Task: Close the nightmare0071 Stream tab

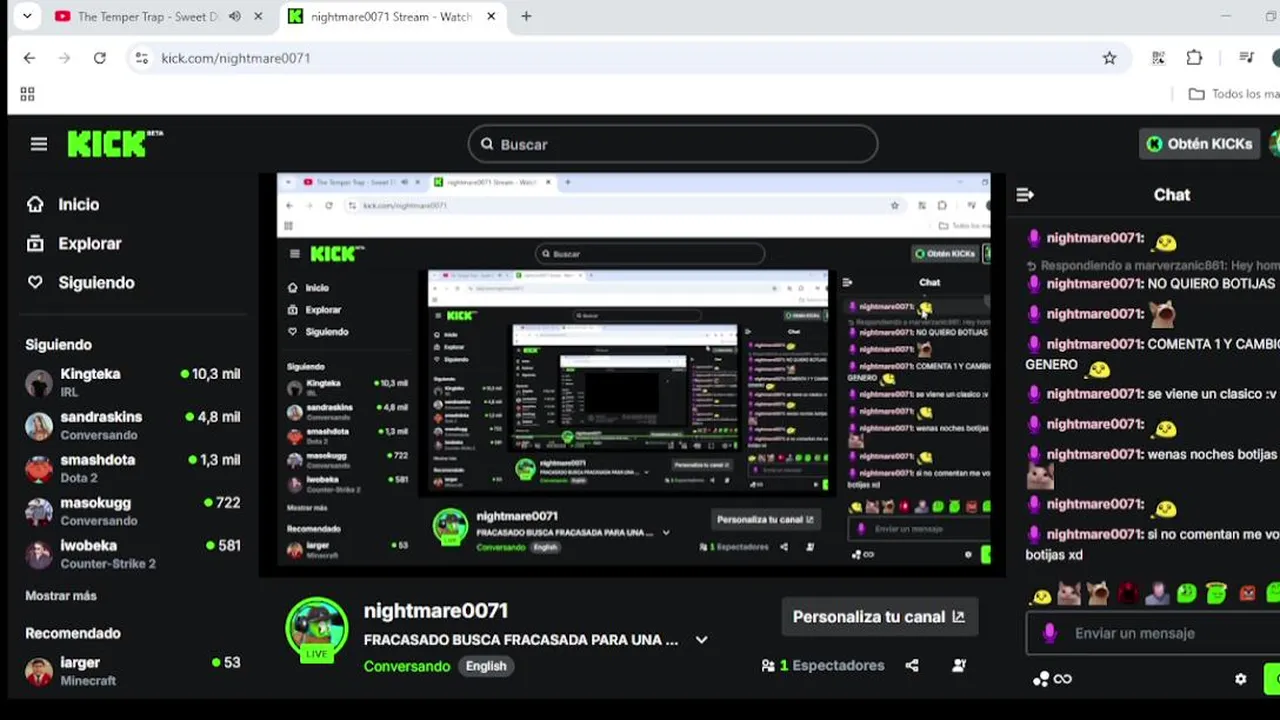Action: (491, 17)
